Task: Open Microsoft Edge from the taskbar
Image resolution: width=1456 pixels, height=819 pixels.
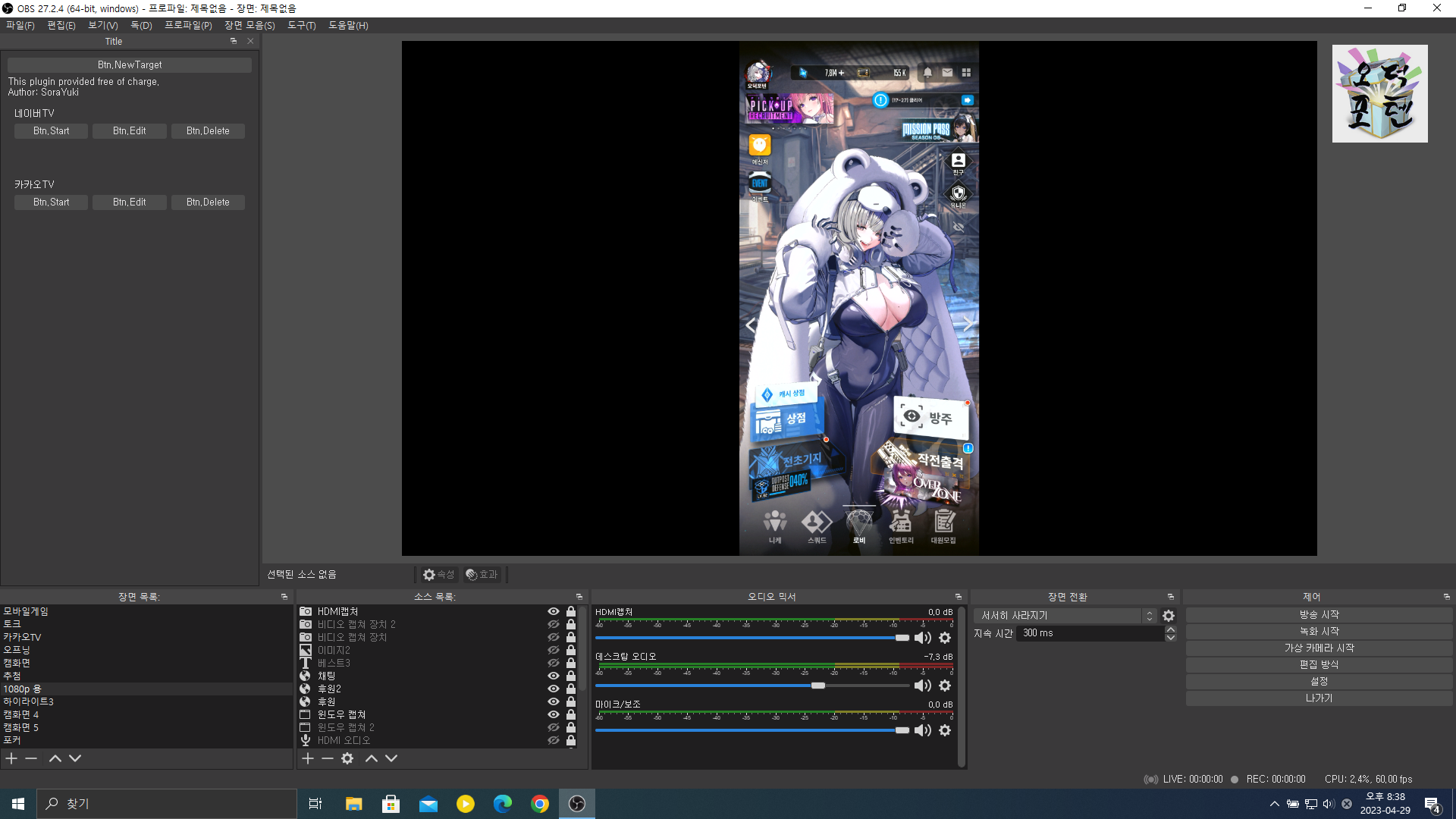Action: (503, 804)
